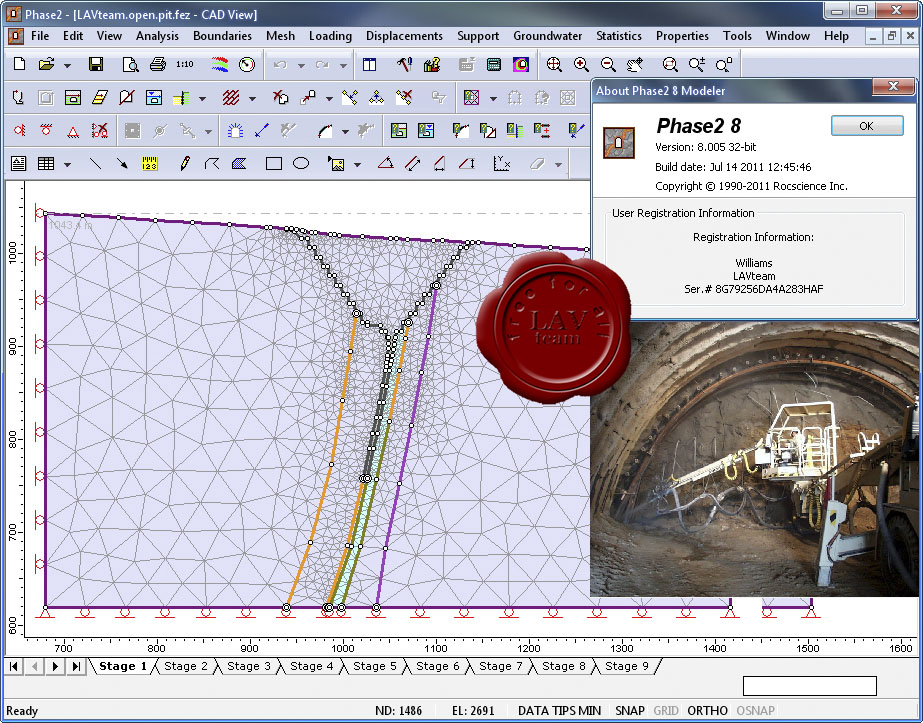Click the Compute calculator icon

[x=494, y=64]
